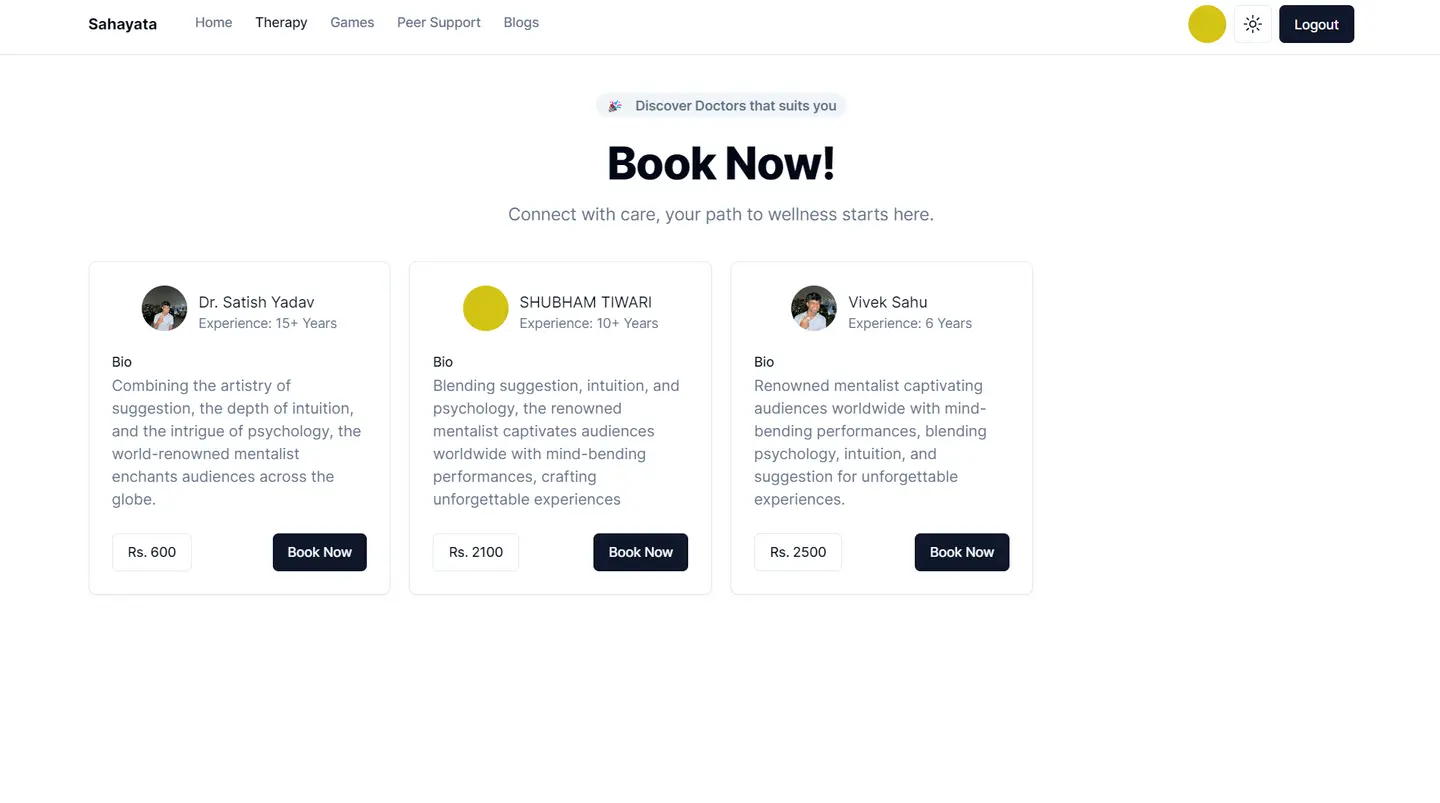Click the Rs. 2500 price tag
The image size is (1440, 803).
click(798, 552)
